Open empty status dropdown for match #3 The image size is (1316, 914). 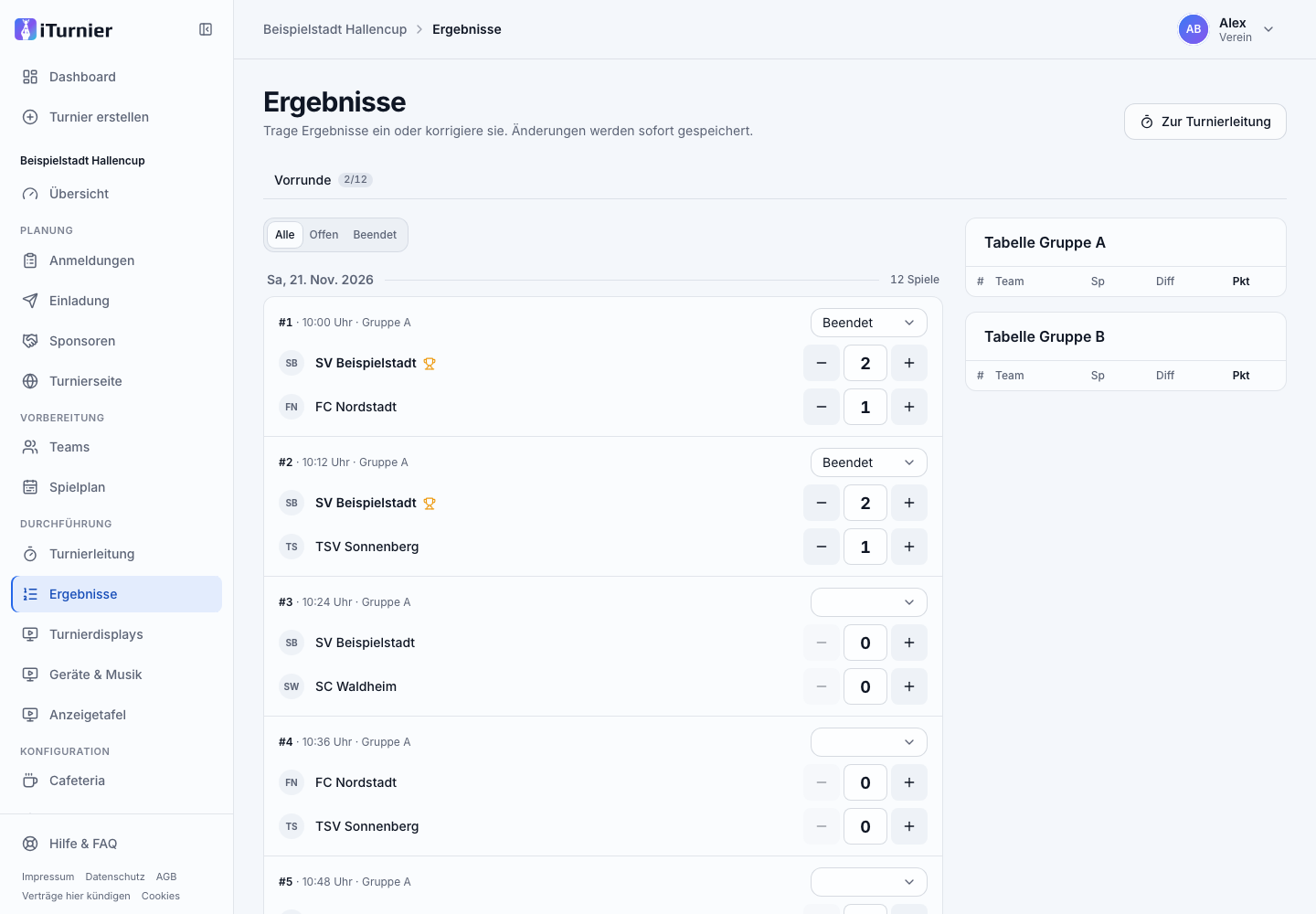869,602
